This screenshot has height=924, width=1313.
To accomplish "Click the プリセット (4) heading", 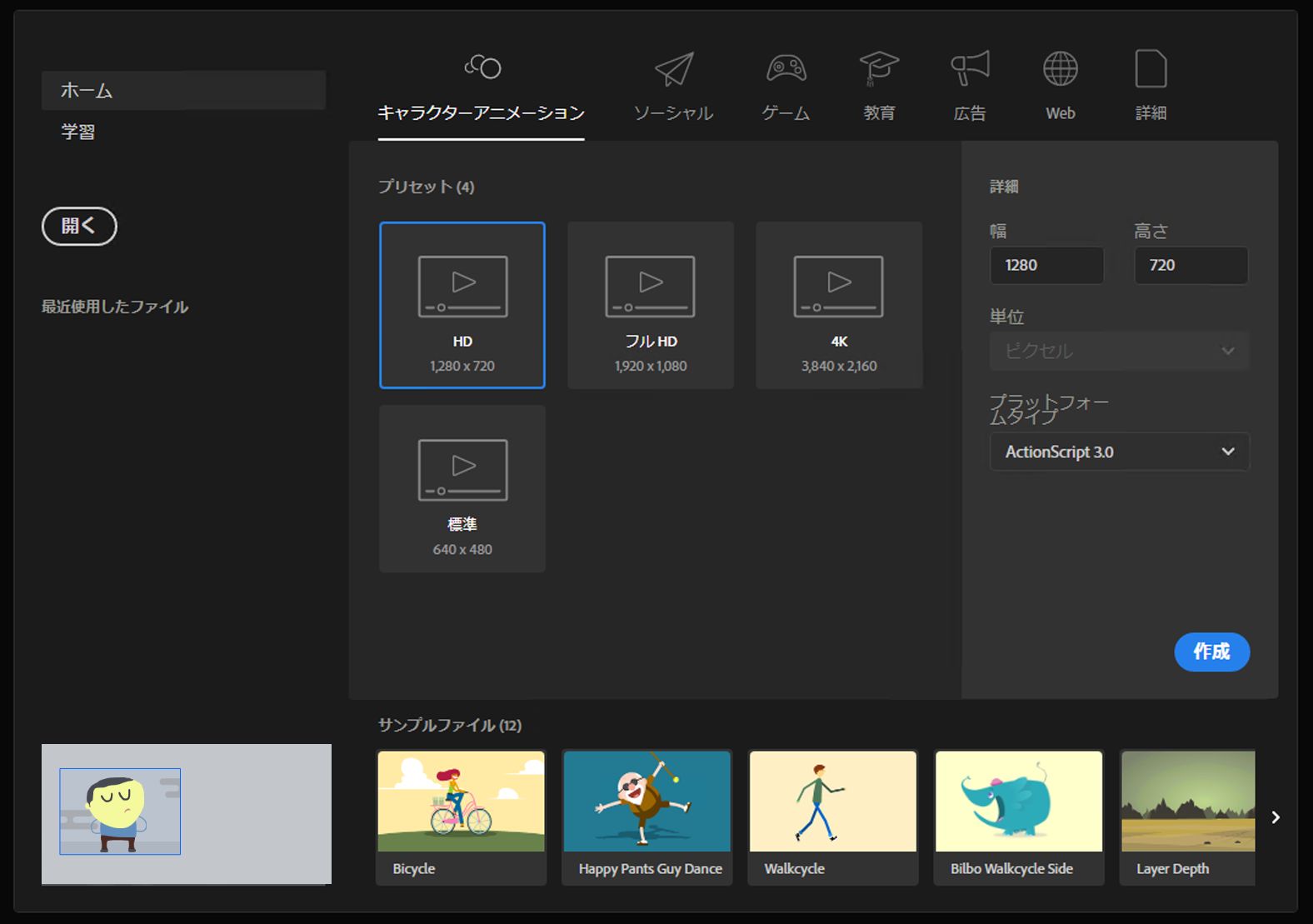I will 427,187.
